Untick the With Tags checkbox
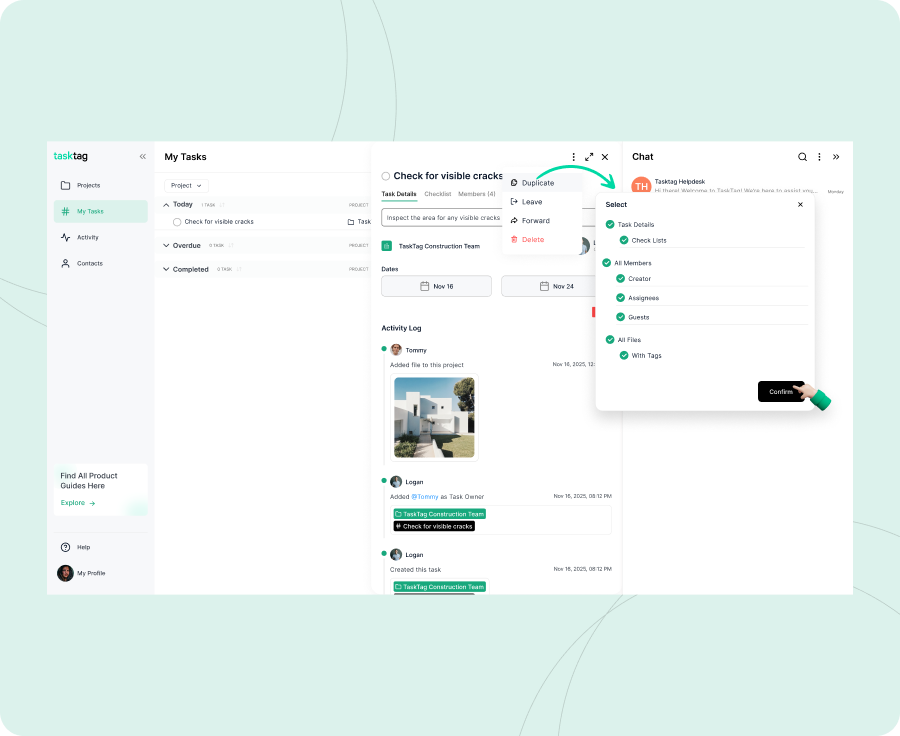This screenshot has width=900, height=736. [x=622, y=355]
